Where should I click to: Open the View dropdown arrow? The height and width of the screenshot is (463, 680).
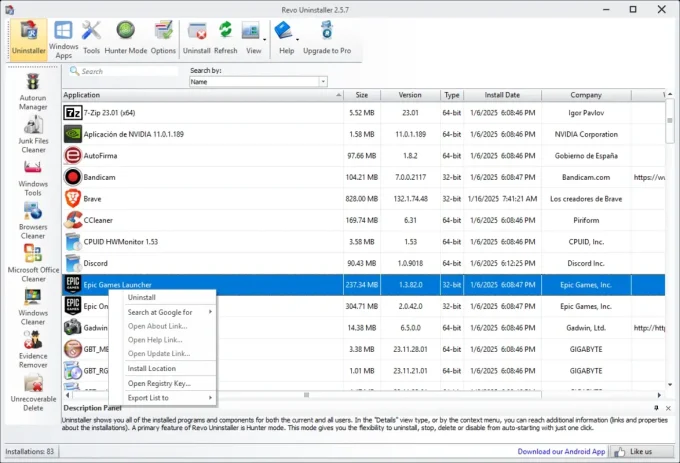click(264, 39)
